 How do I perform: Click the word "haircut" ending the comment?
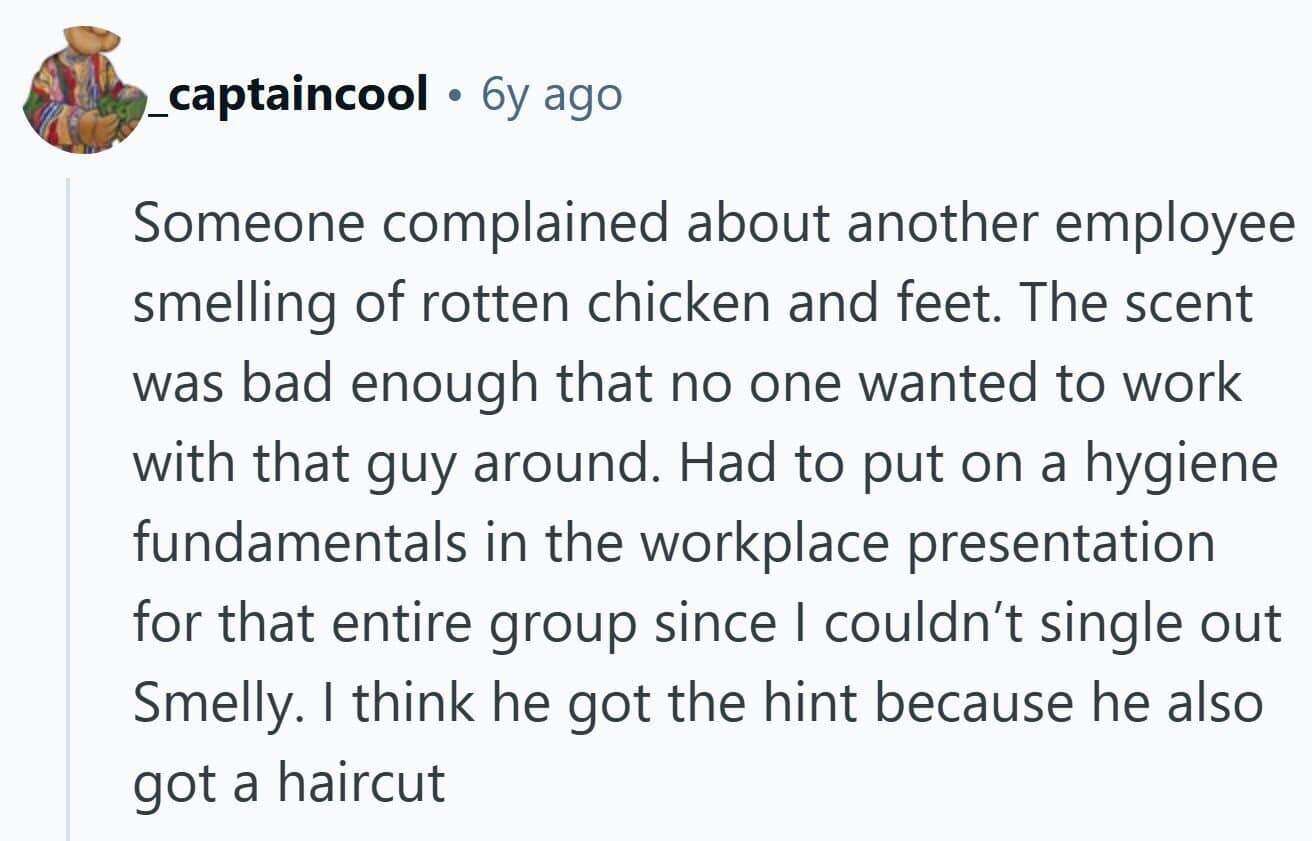tap(361, 783)
